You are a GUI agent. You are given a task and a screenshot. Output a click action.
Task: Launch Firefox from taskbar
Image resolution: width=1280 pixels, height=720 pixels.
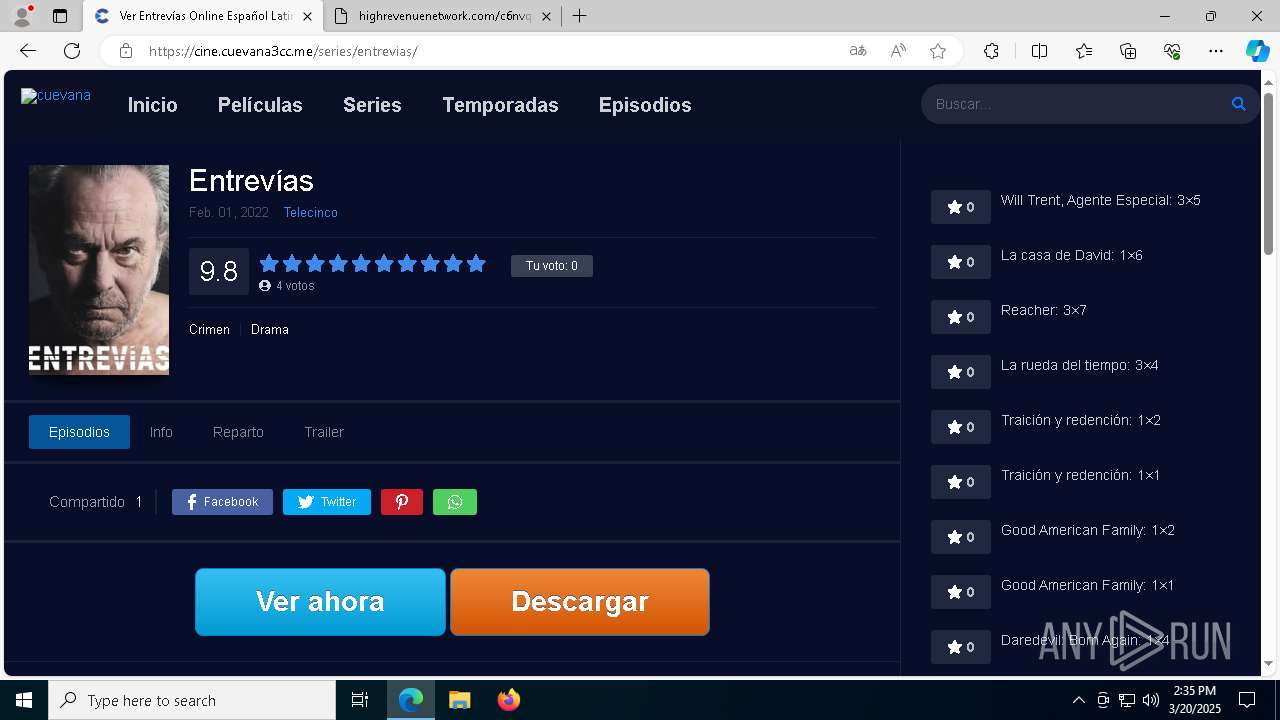coord(508,700)
